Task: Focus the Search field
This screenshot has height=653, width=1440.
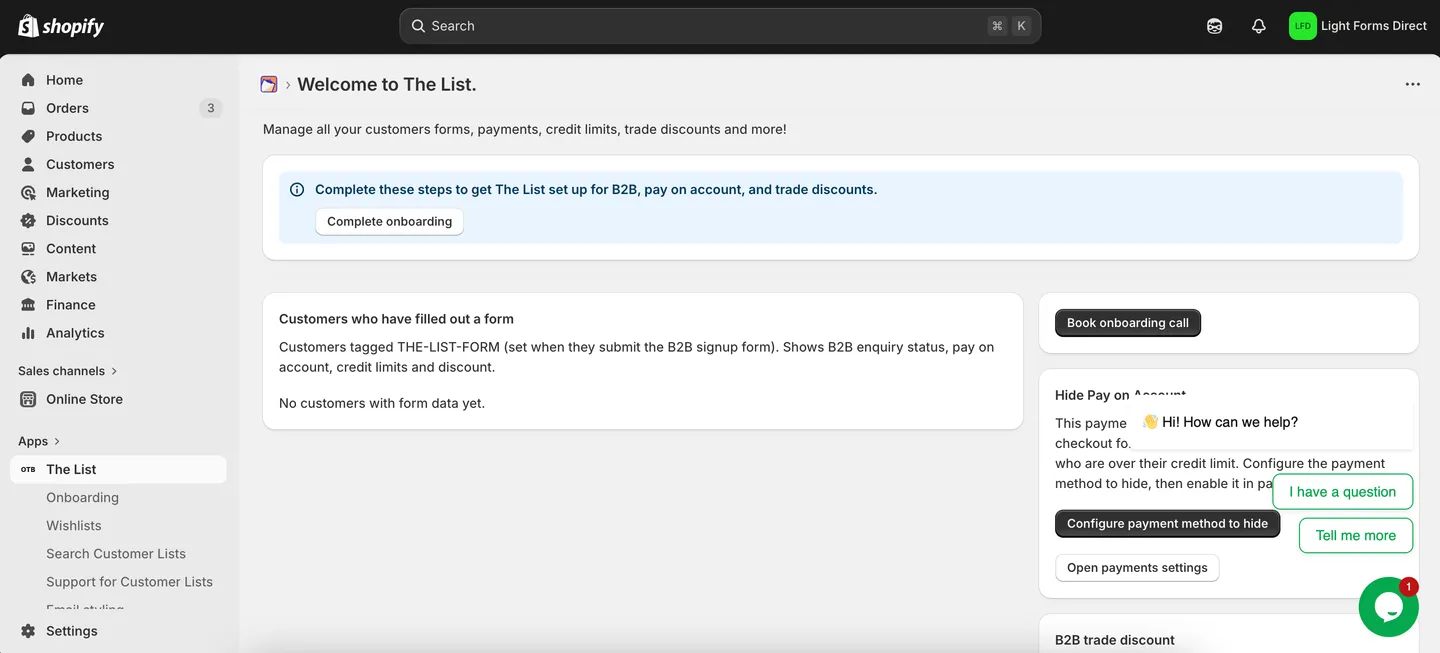Action: [x=720, y=26]
